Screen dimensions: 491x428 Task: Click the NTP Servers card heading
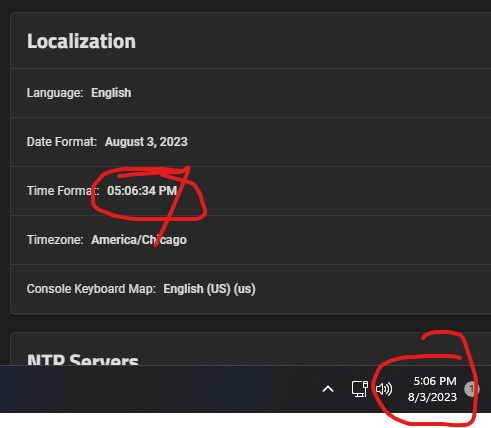[x=83, y=359]
